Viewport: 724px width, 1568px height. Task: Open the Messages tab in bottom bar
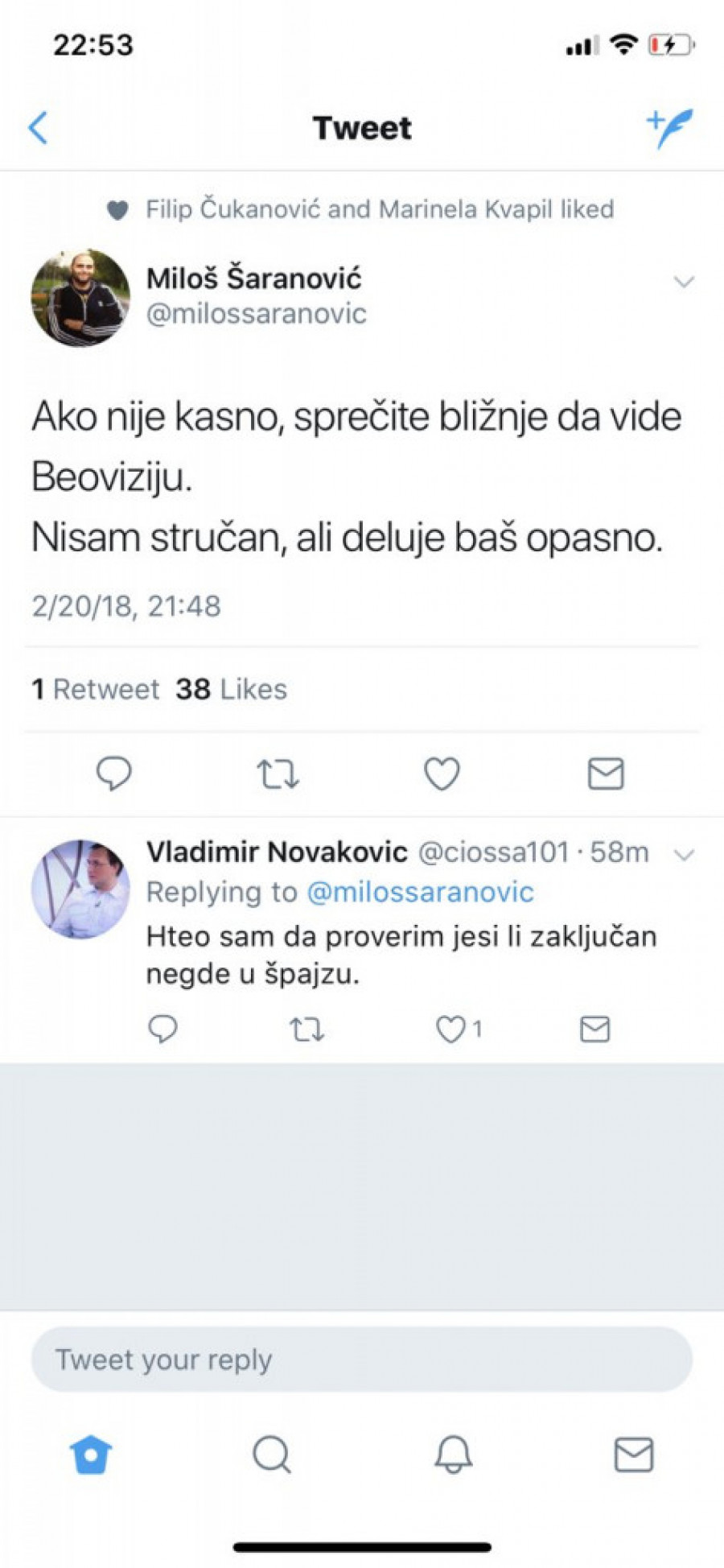click(x=634, y=1455)
